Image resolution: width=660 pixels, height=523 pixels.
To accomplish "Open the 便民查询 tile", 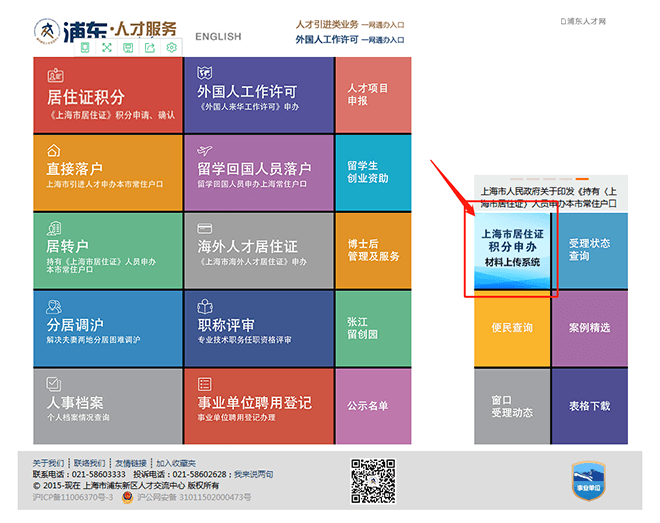I will [512, 328].
